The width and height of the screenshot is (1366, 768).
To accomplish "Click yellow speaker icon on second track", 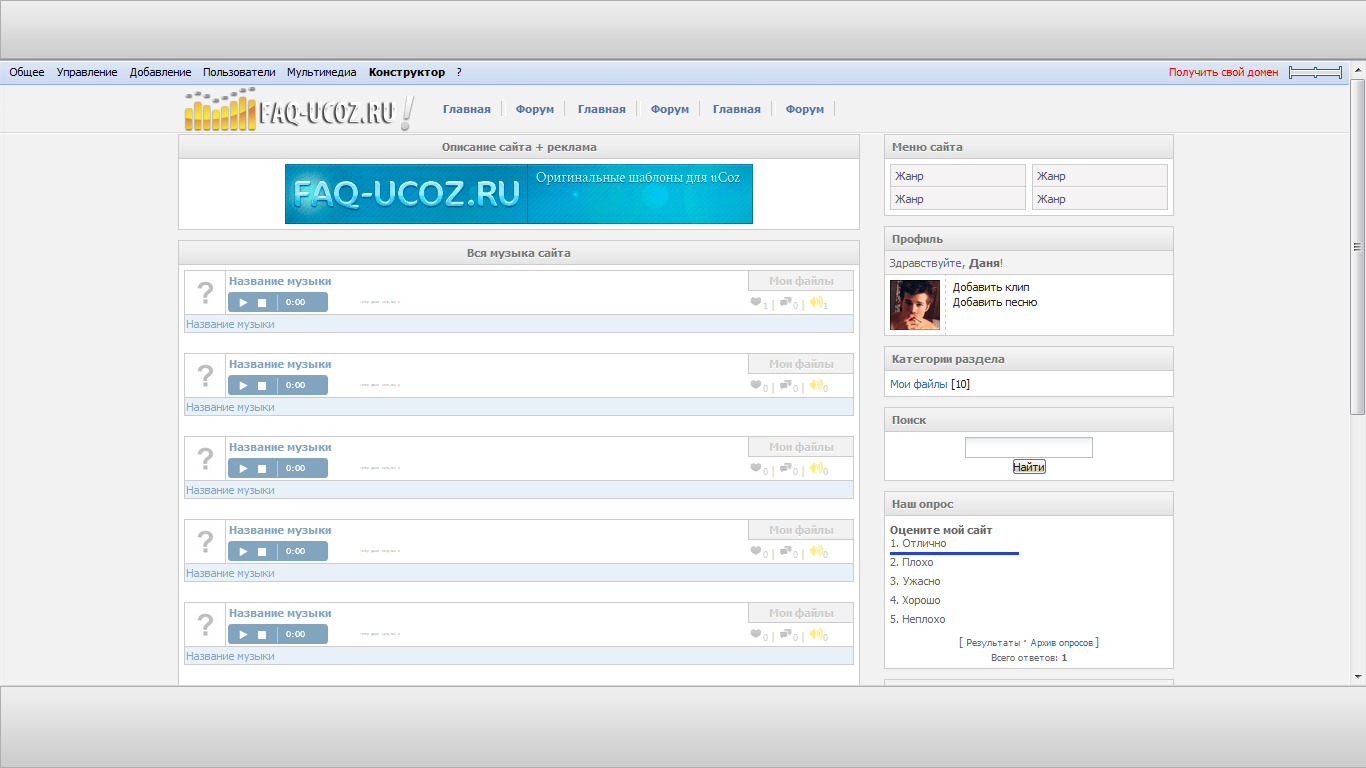I will 816,385.
